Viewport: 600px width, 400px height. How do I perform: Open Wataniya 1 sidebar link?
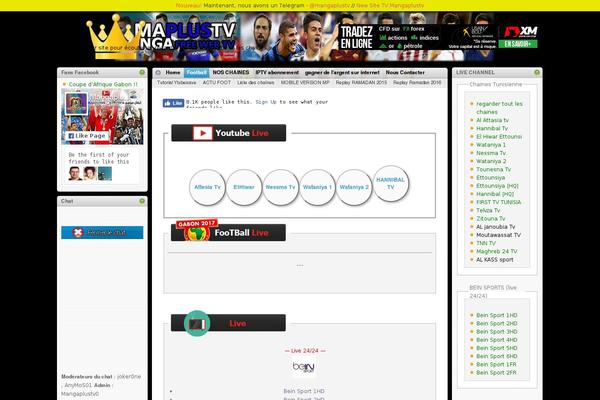491,145
